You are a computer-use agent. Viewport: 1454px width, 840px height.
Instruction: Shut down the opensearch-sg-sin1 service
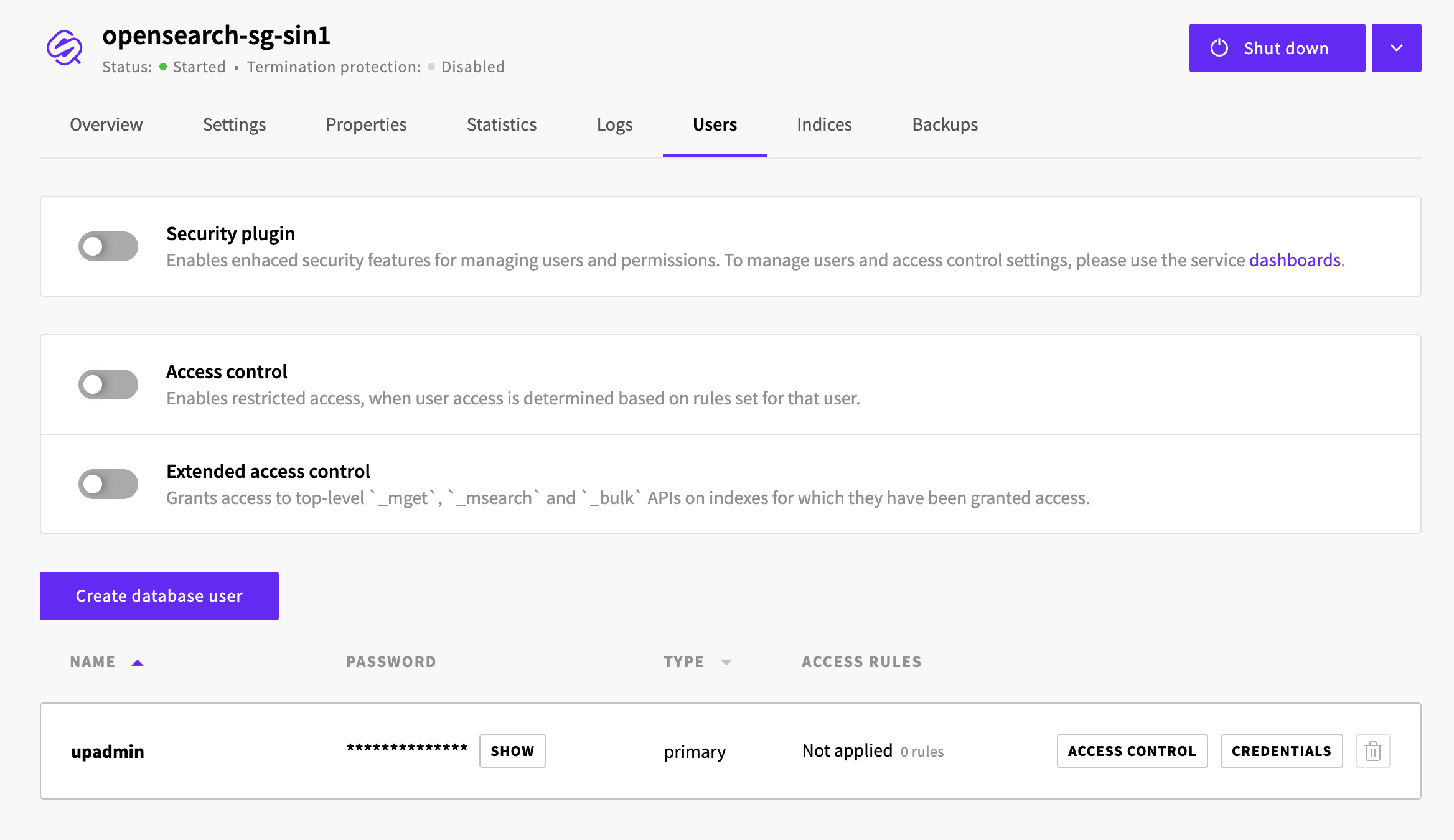pyautogui.click(x=1277, y=48)
